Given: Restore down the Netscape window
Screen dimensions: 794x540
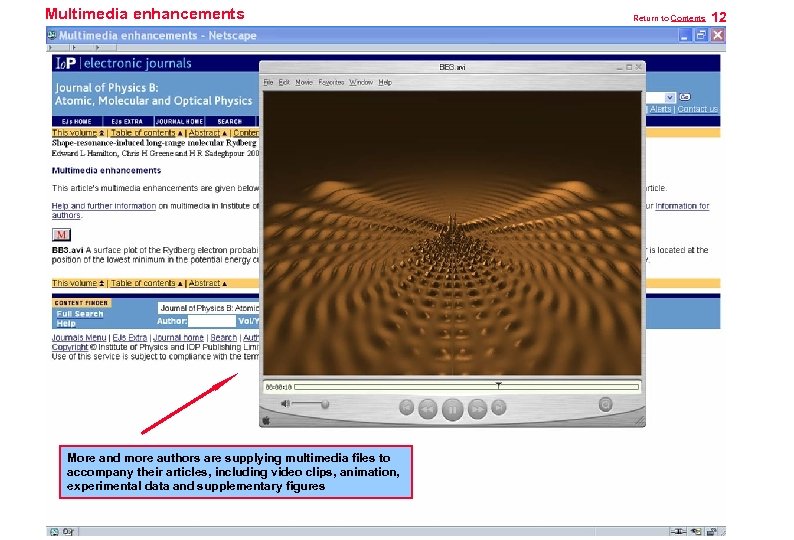Looking at the screenshot, I should (x=701, y=35).
